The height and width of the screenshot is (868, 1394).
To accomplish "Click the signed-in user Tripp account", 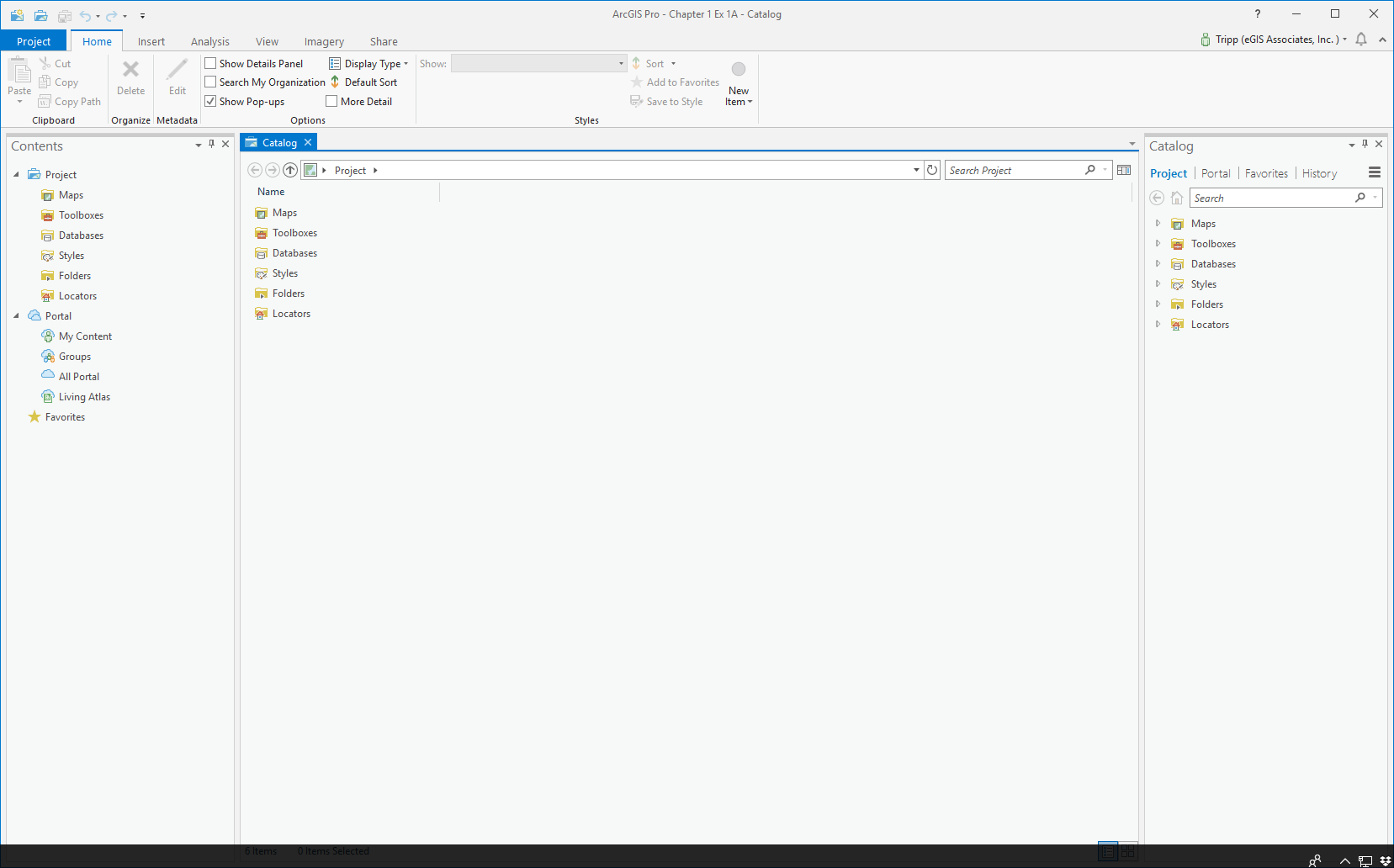I will [x=1274, y=40].
